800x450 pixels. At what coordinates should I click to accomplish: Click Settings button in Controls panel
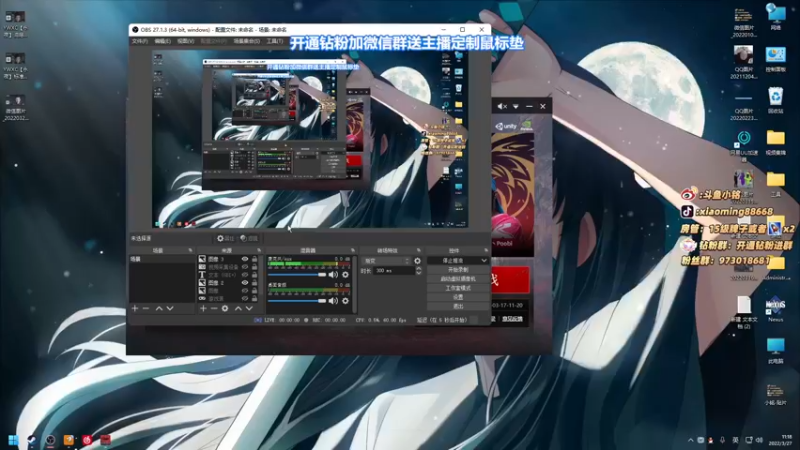point(458,297)
